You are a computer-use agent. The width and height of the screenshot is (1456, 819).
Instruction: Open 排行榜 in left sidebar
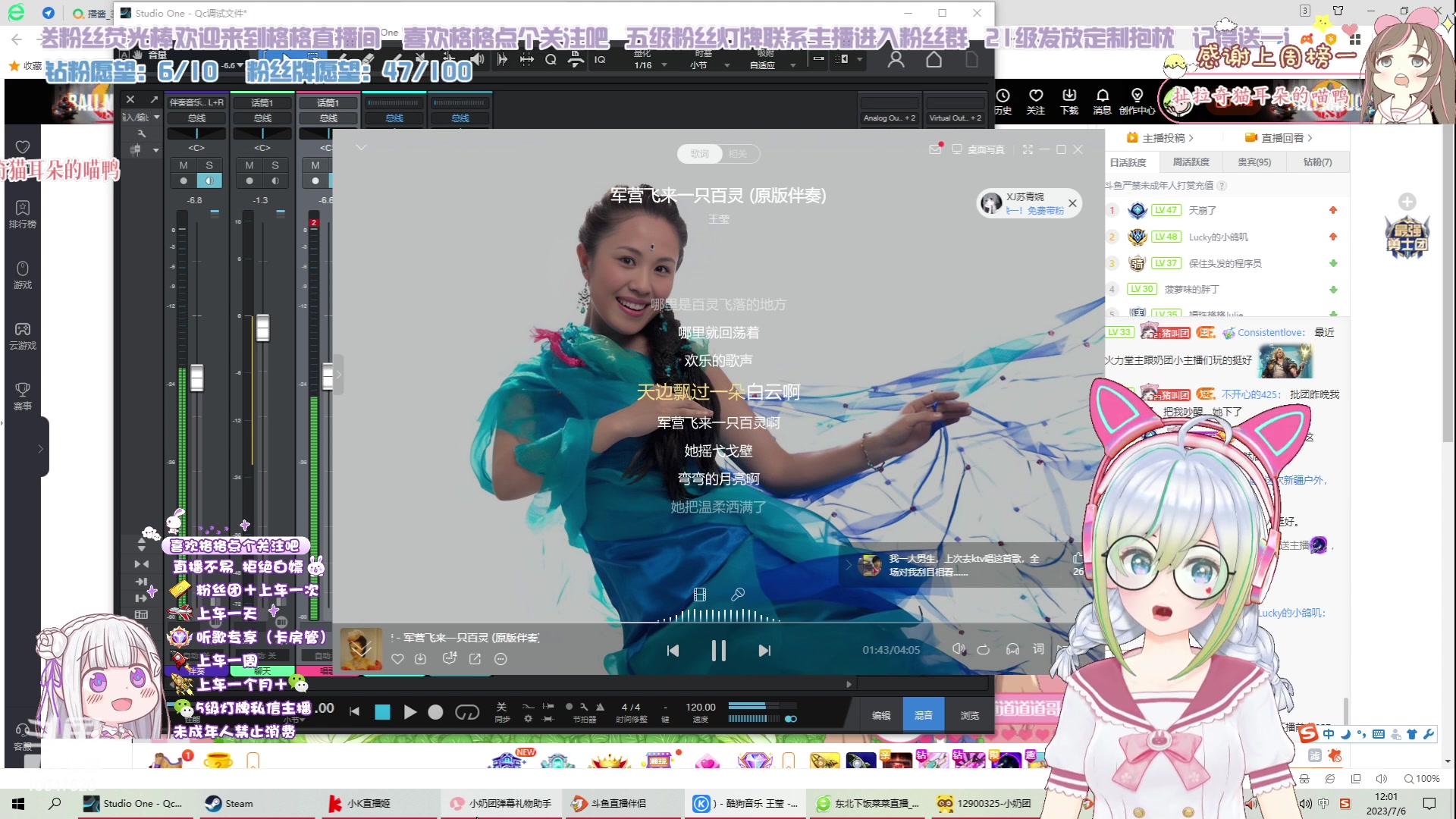(23, 215)
